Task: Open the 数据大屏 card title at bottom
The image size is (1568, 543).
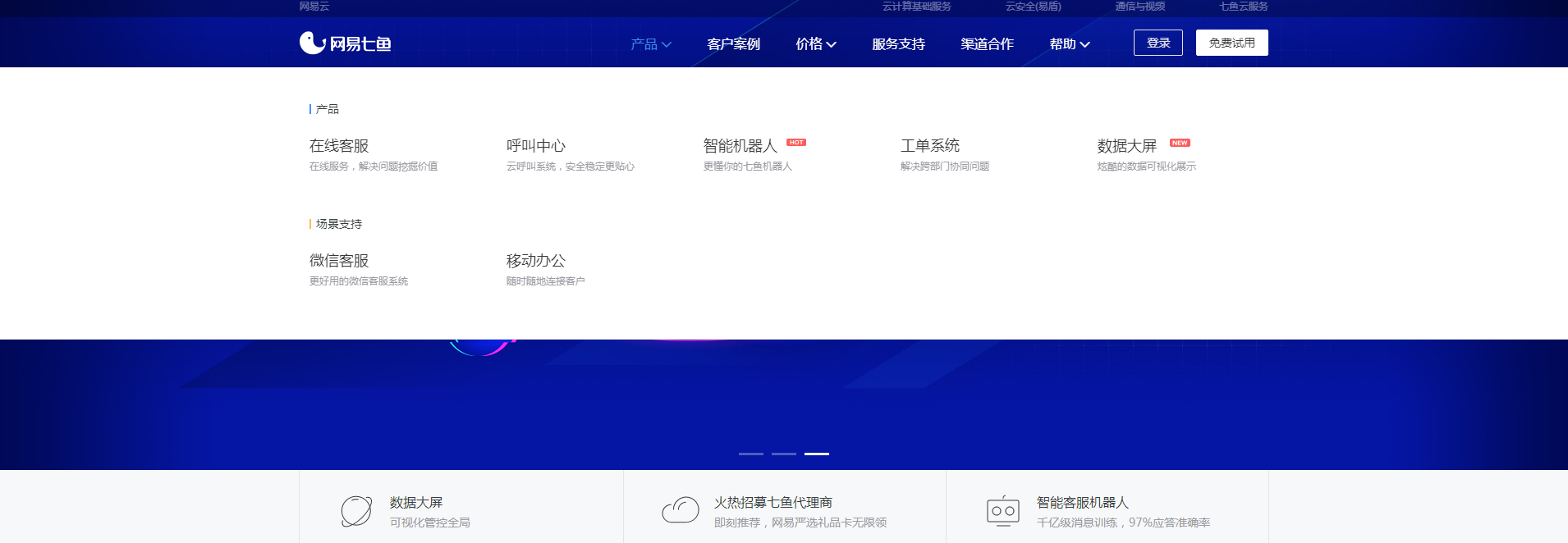Action: tap(416, 502)
